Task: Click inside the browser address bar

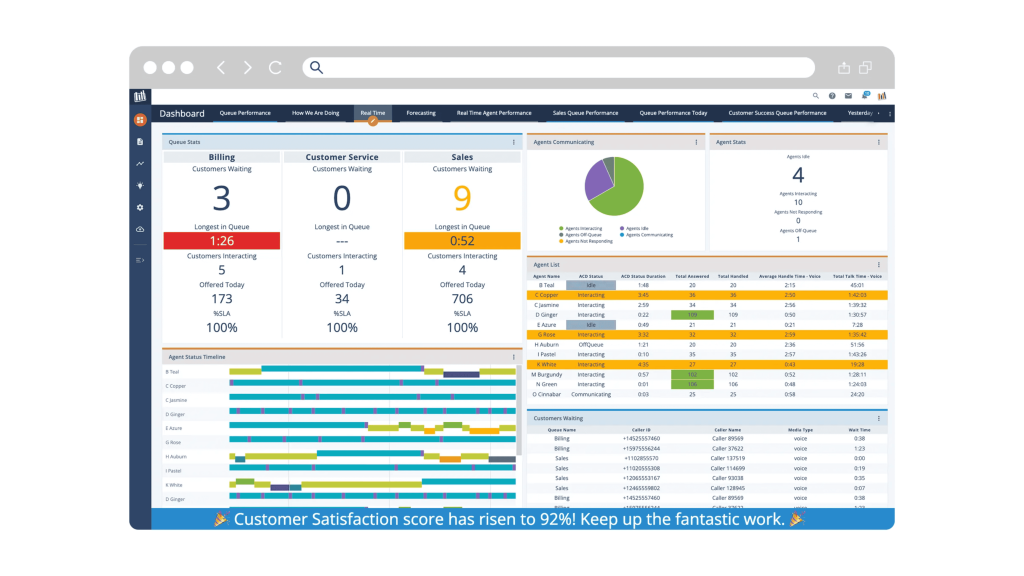Action: pos(550,67)
